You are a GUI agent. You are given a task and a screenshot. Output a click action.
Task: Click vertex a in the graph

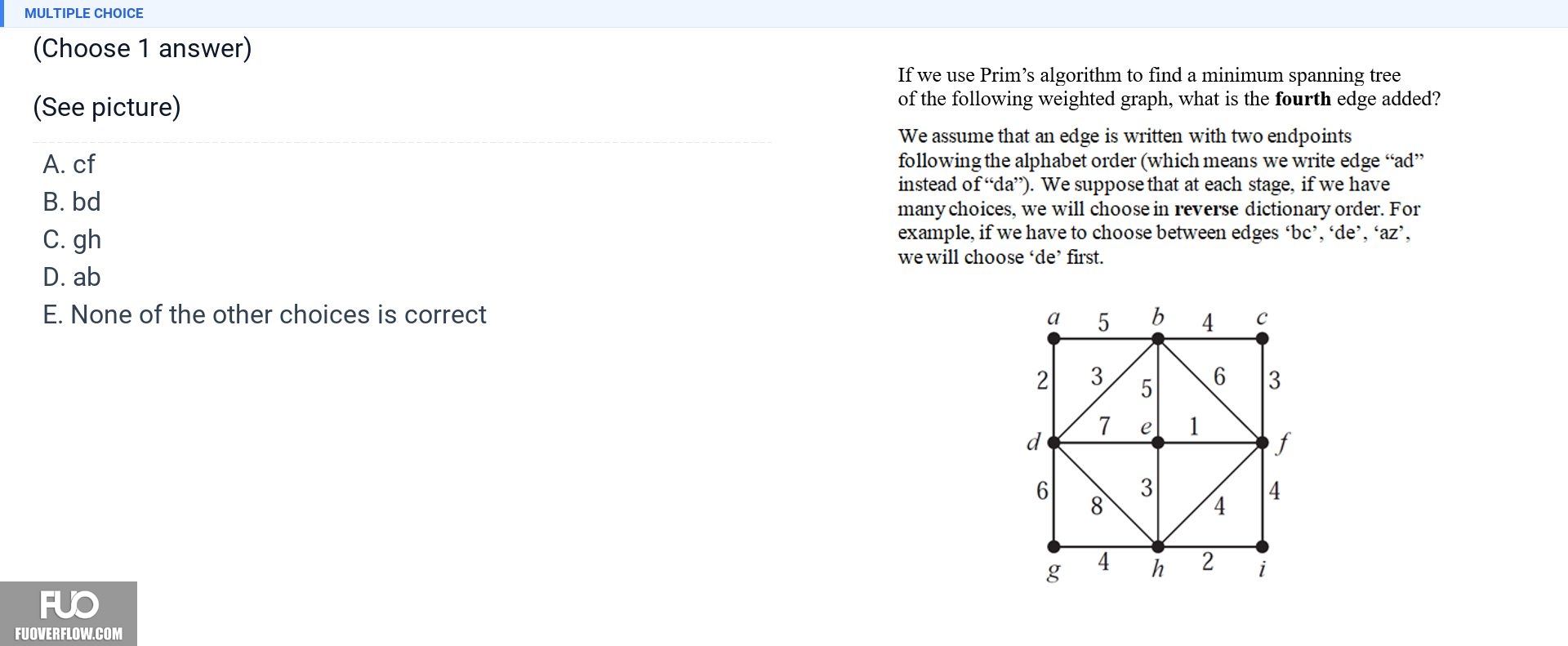click(1053, 338)
